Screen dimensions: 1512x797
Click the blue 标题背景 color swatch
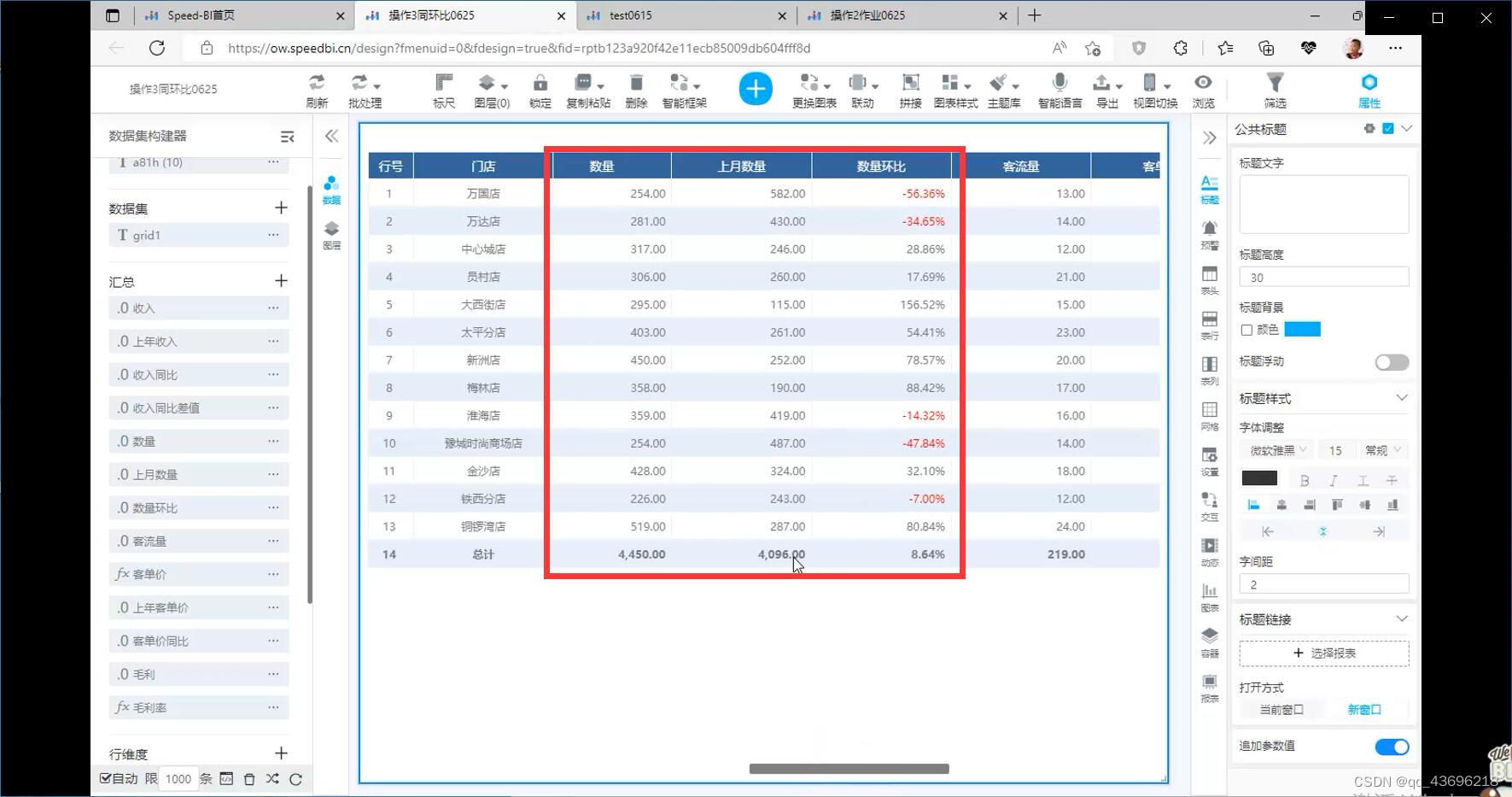(x=1302, y=330)
